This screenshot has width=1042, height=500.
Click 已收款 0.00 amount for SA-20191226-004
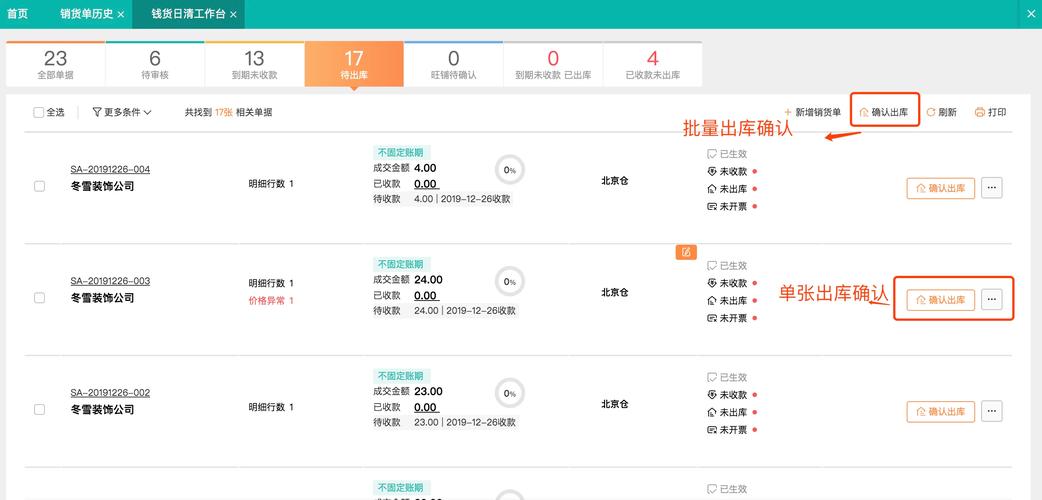click(x=425, y=184)
